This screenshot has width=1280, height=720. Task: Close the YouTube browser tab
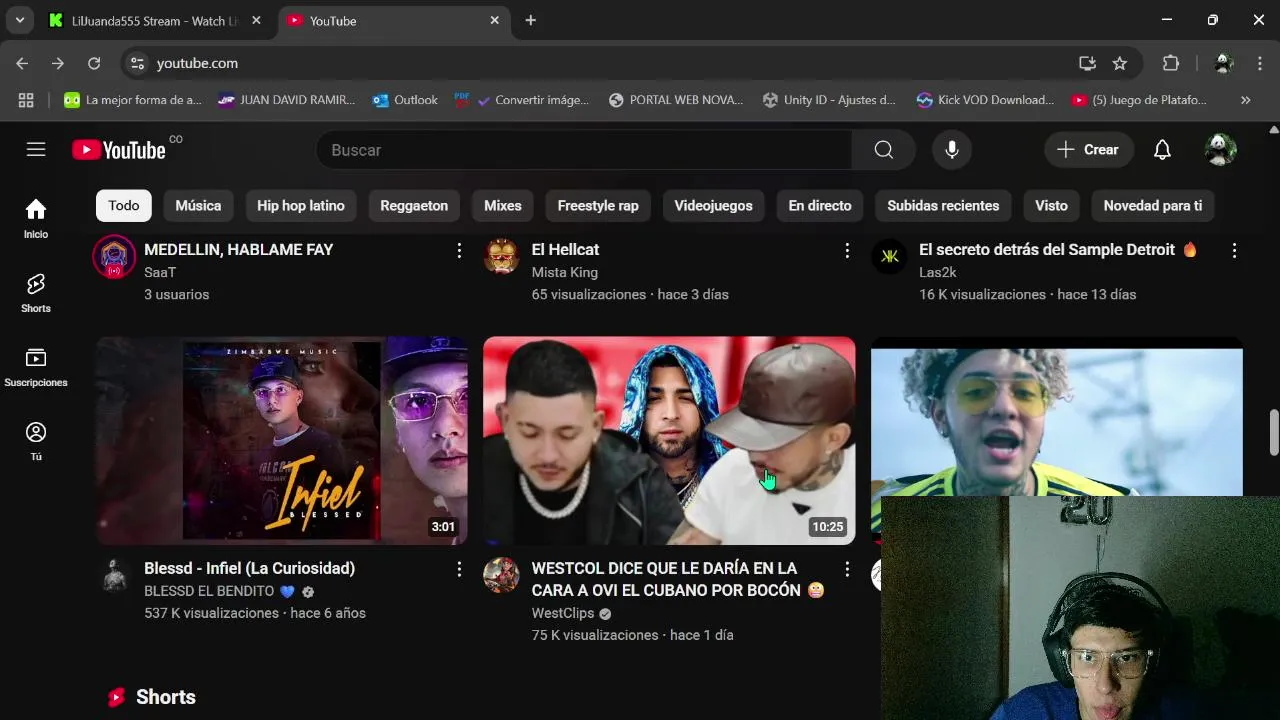494,20
